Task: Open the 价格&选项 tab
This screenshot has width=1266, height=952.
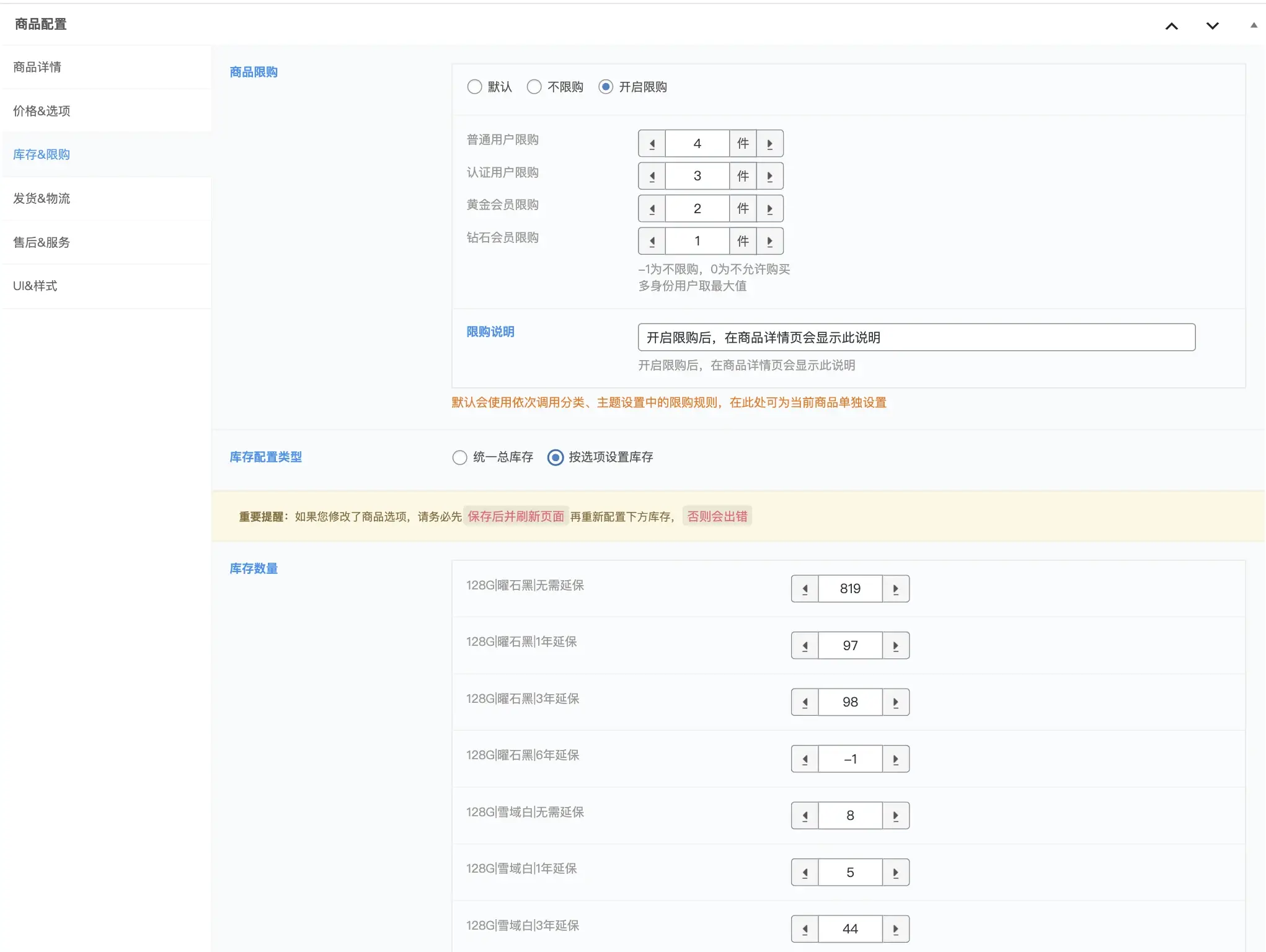Action: pyautogui.click(x=42, y=111)
